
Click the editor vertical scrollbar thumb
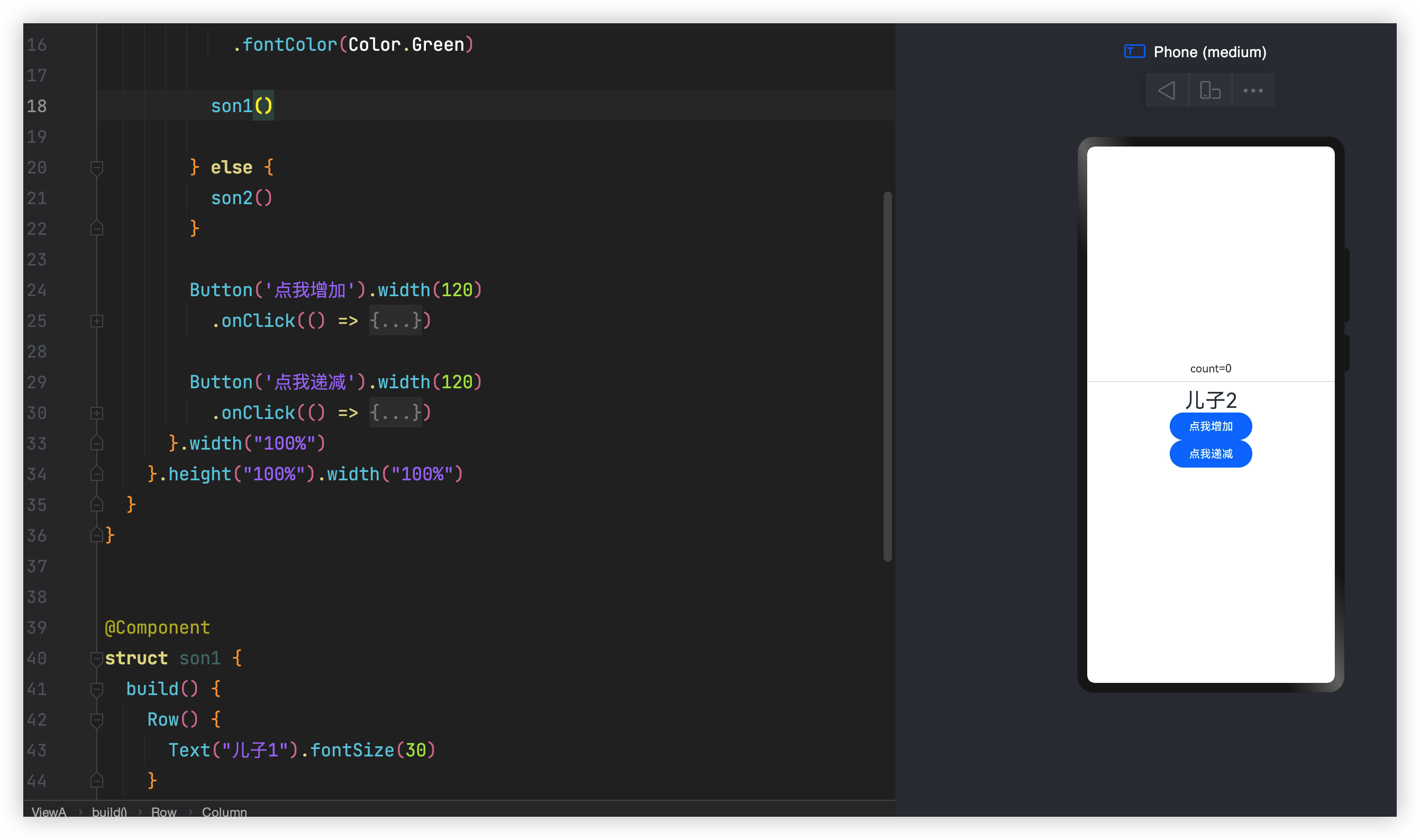coord(887,377)
